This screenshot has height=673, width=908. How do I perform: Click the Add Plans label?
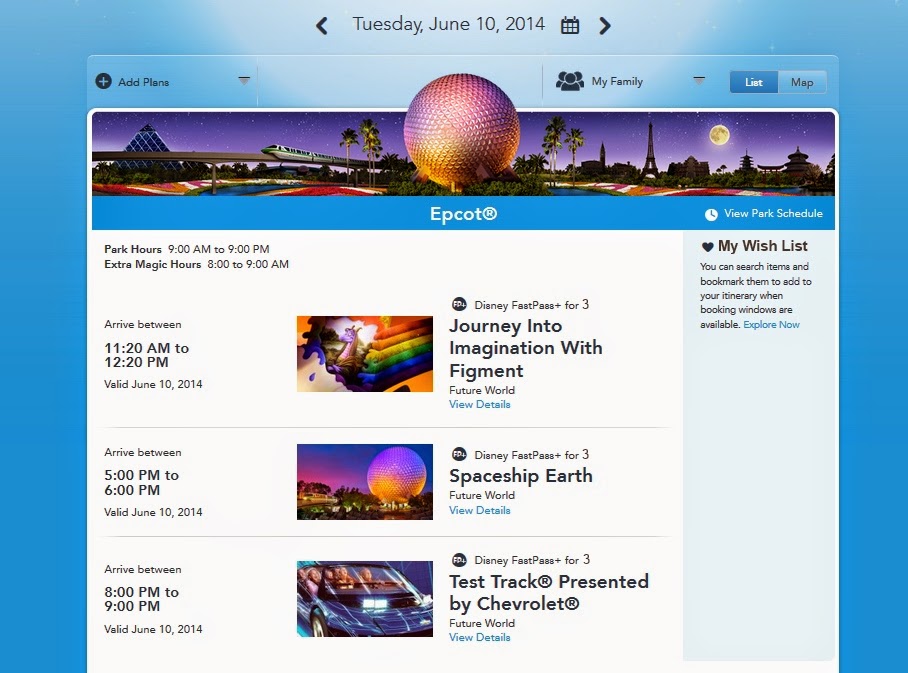pos(144,82)
